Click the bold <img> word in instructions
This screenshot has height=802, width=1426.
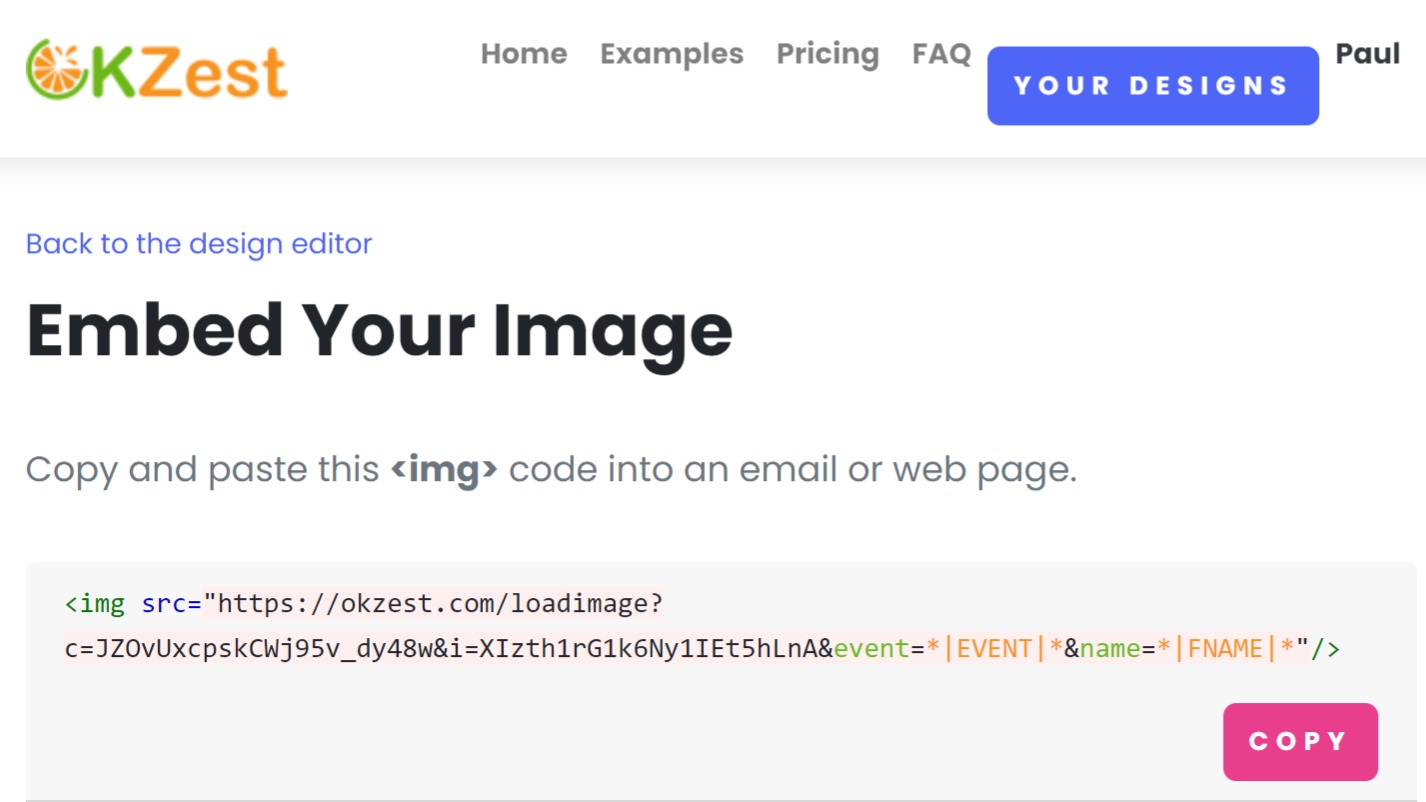coord(444,469)
